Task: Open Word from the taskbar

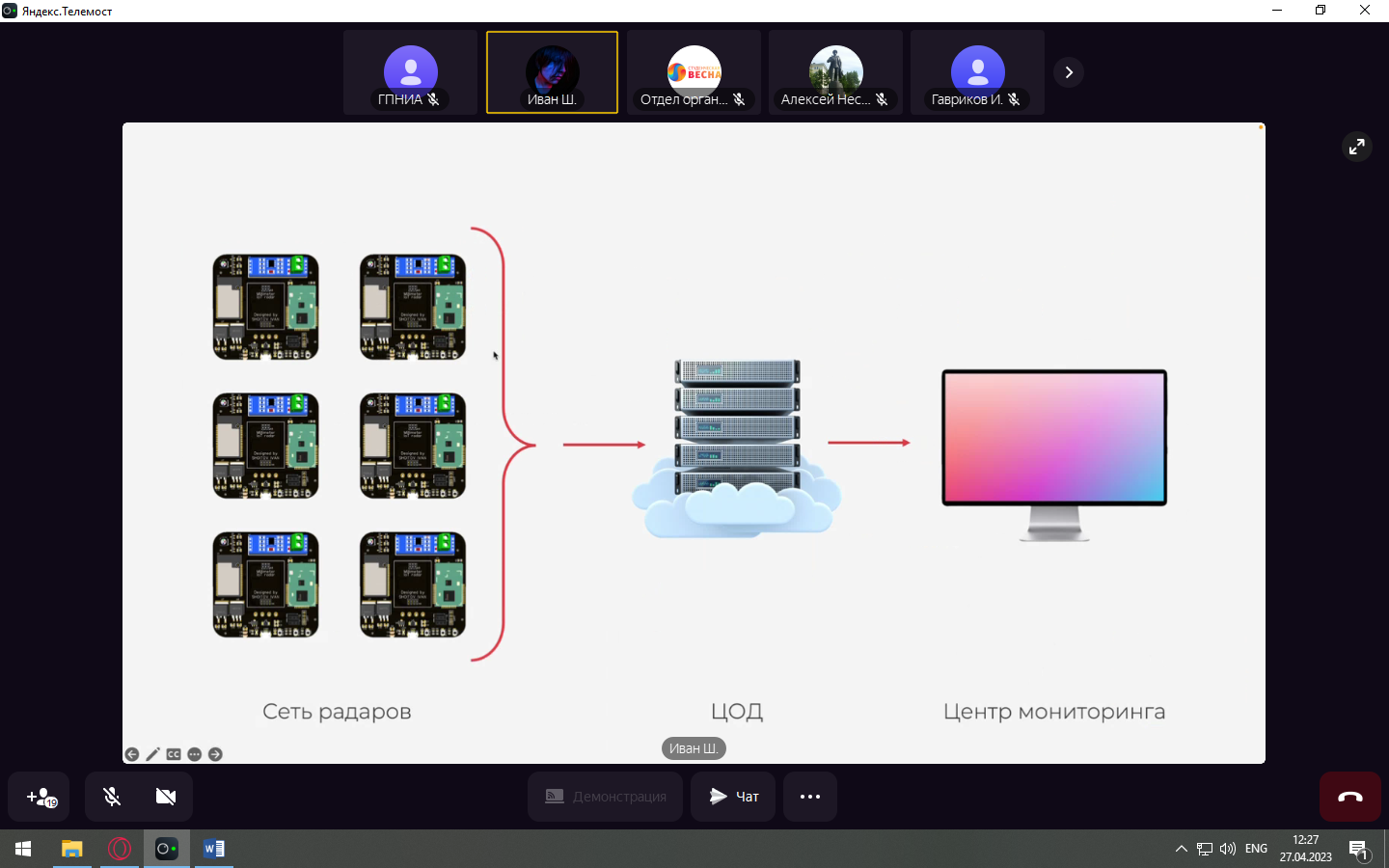Action: (213, 849)
